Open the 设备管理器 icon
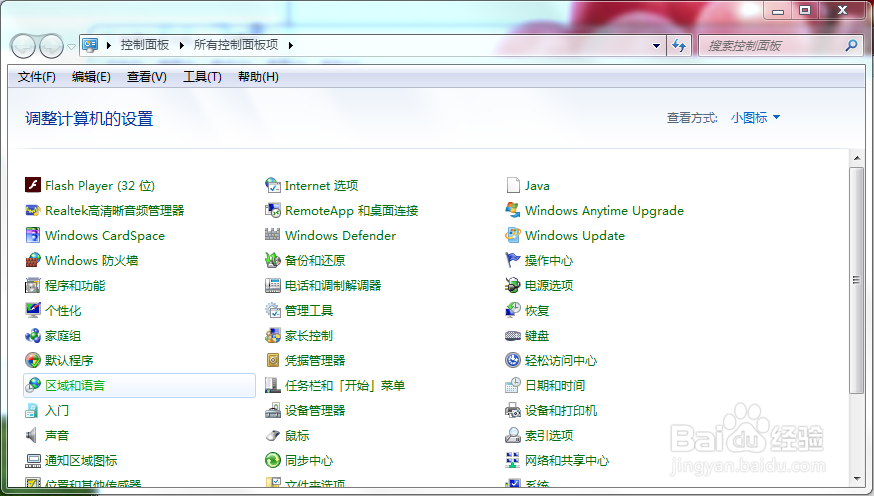This screenshot has width=874, height=496. tap(273, 410)
